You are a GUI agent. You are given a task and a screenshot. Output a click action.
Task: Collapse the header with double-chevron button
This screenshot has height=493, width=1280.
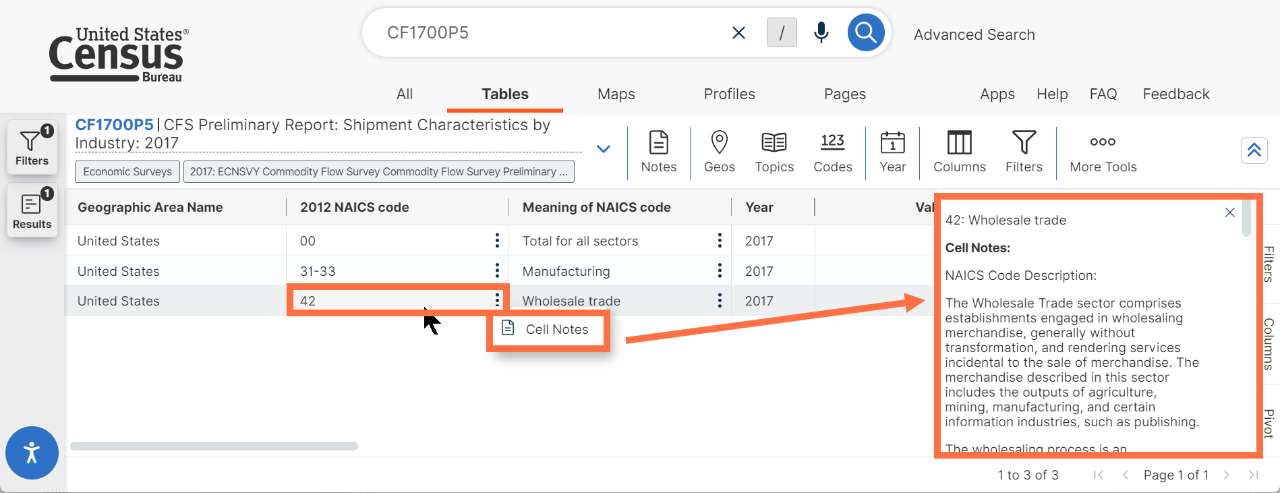click(x=1254, y=150)
